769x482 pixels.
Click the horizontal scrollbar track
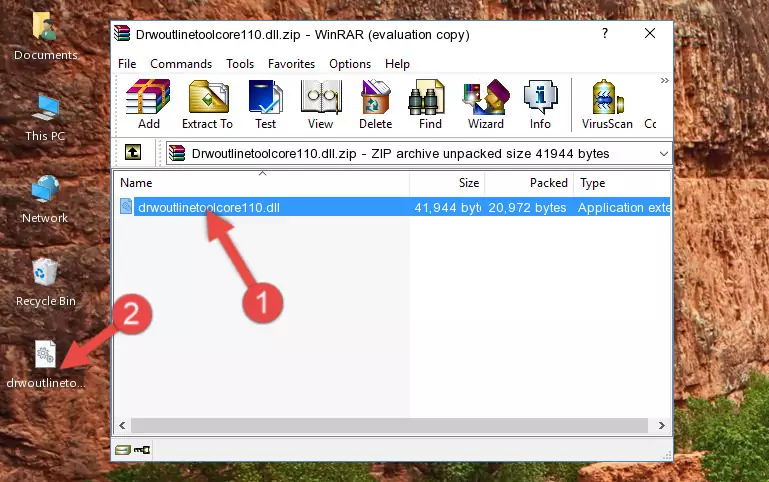point(389,425)
